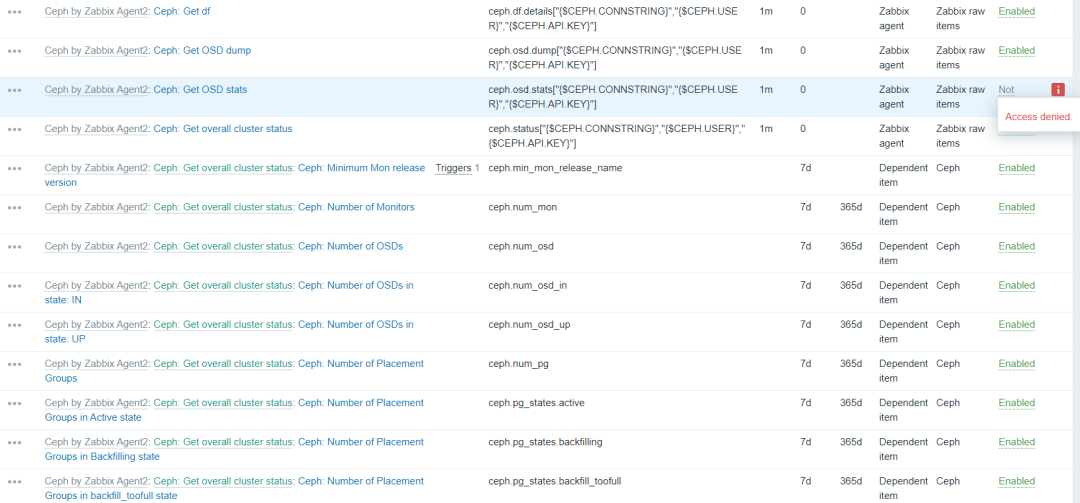This screenshot has height=503, width=1080.
Task: Toggle the Enabled status of Minimum Mon release version
Action: [1017, 168]
